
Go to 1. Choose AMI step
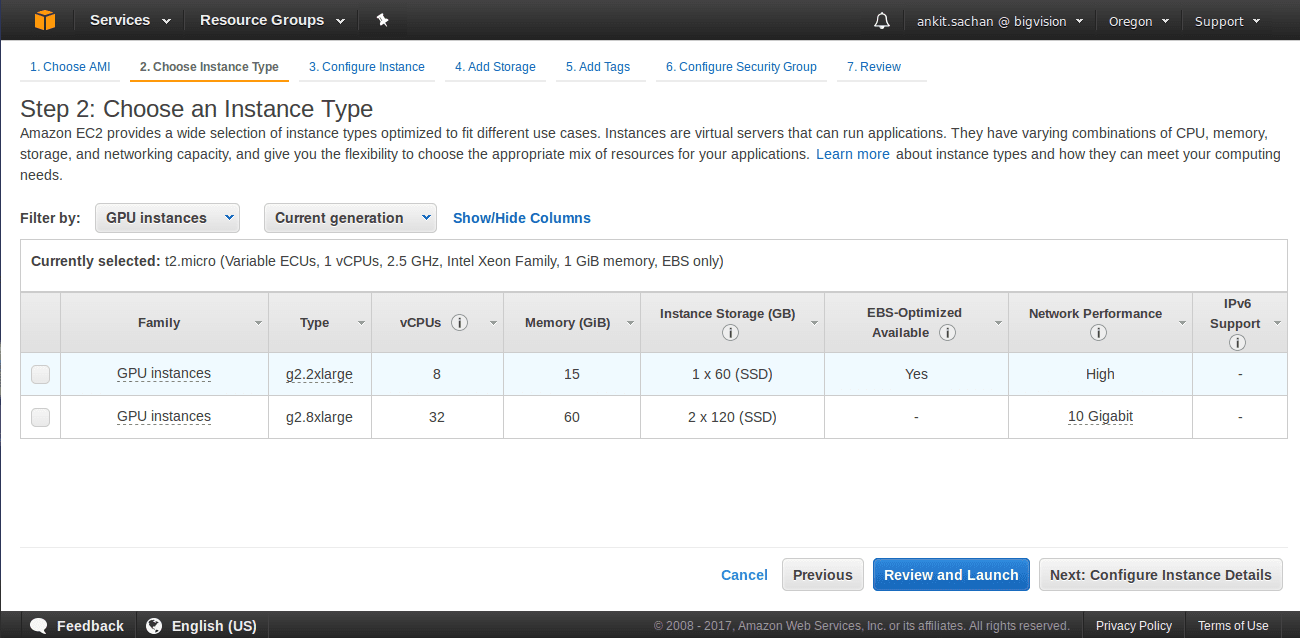coord(70,67)
